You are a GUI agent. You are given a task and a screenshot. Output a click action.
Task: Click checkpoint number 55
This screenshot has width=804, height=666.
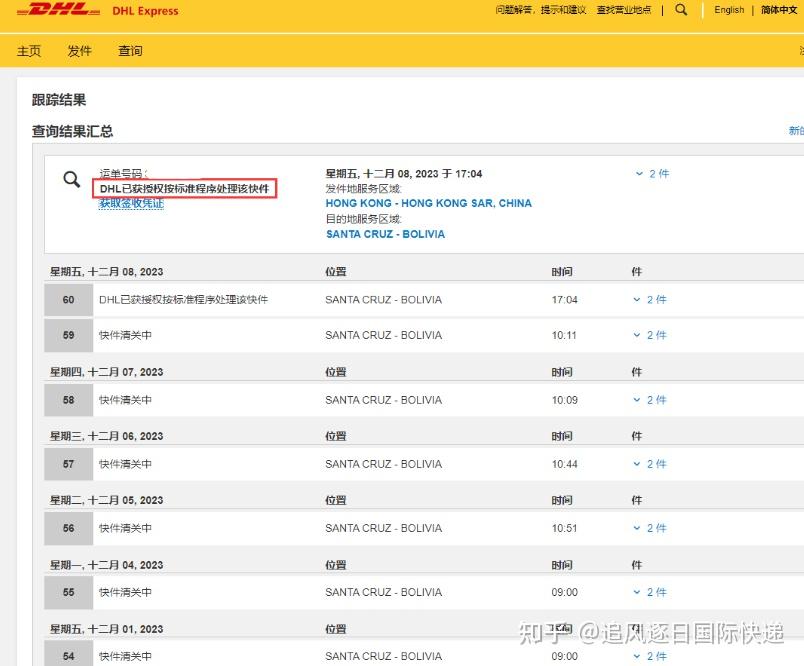(x=69, y=592)
